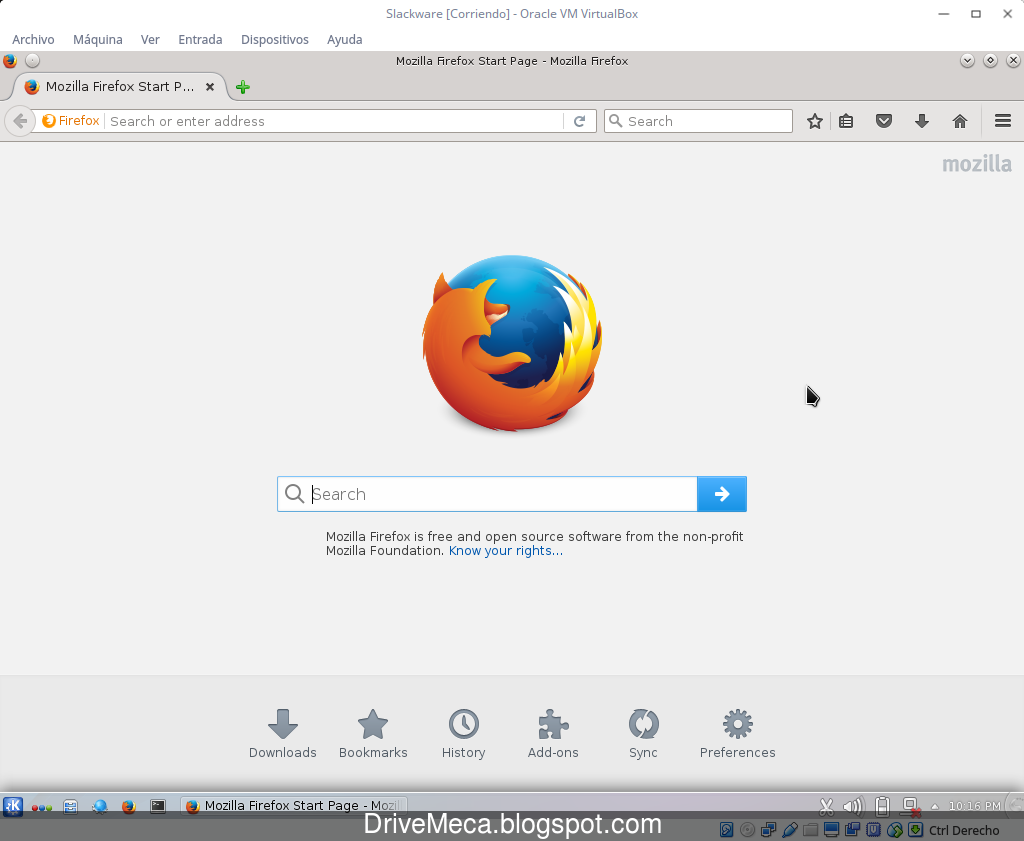Image resolution: width=1024 pixels, height=841 pixels.
Task: Expand the system tray arrow
Action: coord(933,805)
